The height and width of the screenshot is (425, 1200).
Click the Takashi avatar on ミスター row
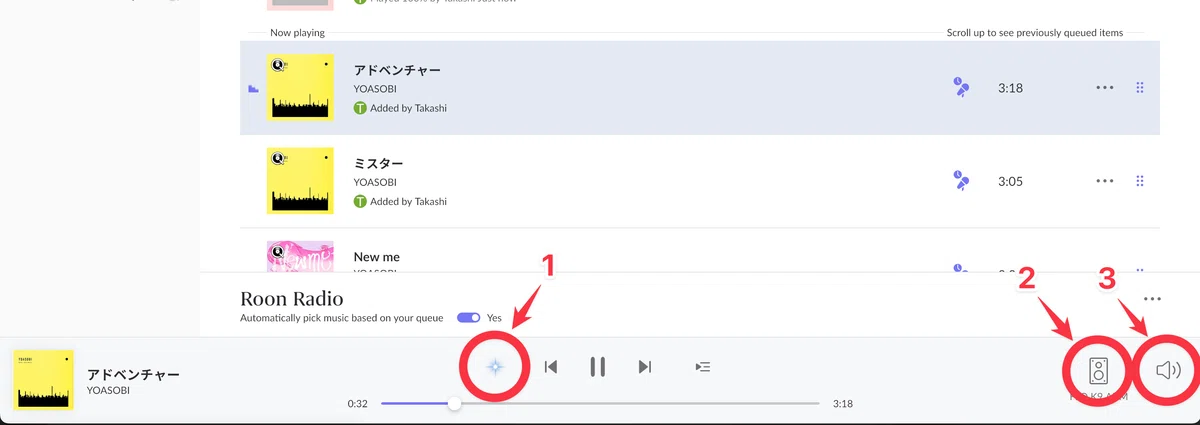(360, 201)
